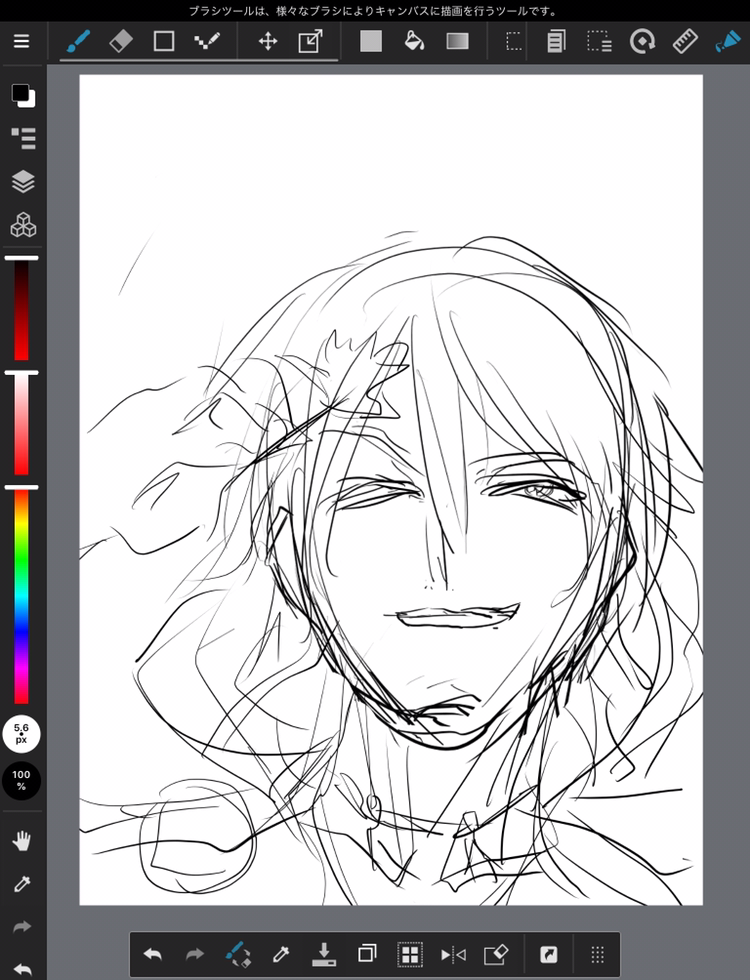The height and width of the screenshot is (980, 750).
Task: Click the clear layer edit icon
Action: [x=496, y=954]
